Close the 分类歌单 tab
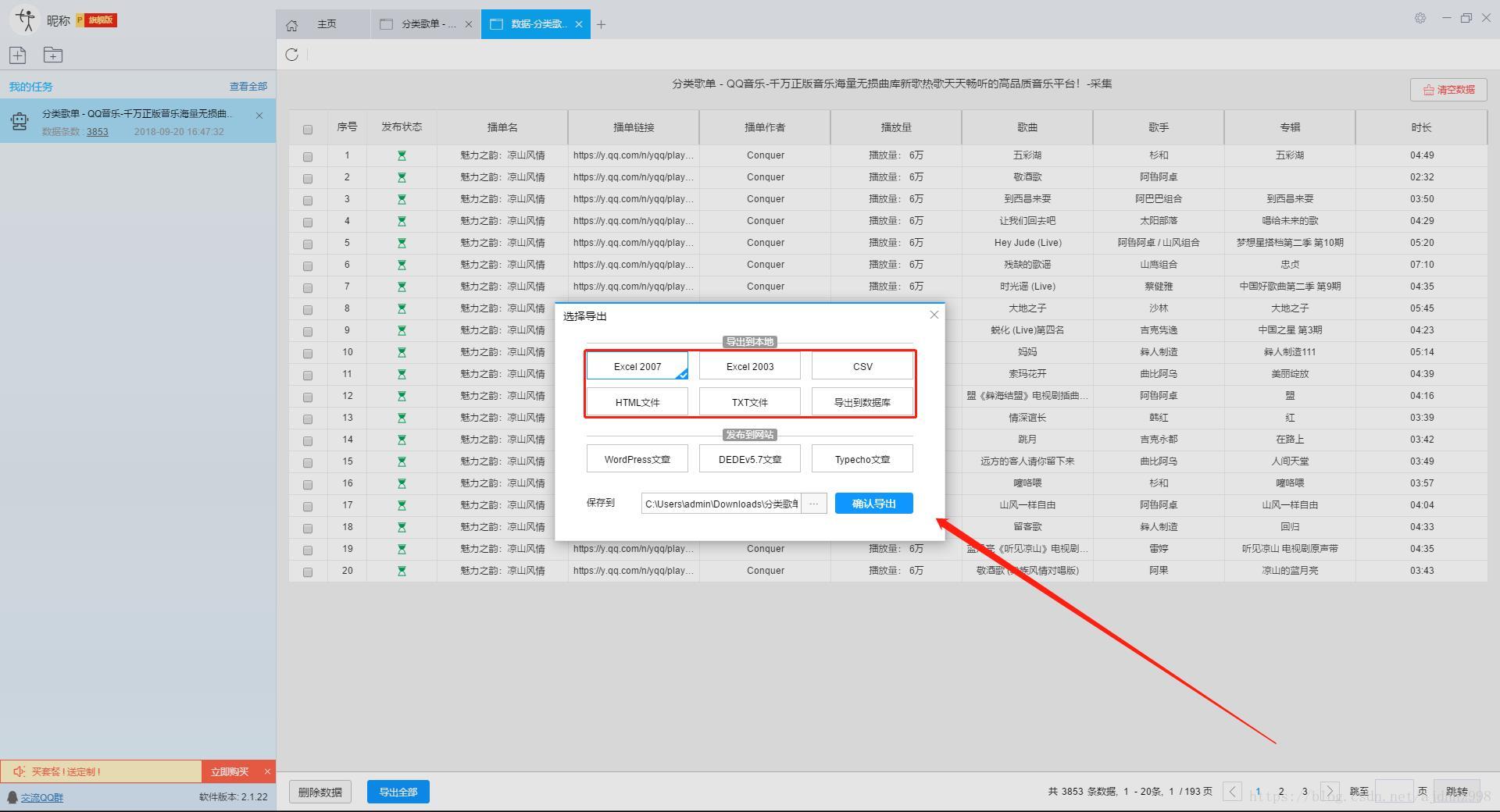1500x812 pixels. pyautogui.click(x=469, y=24)
